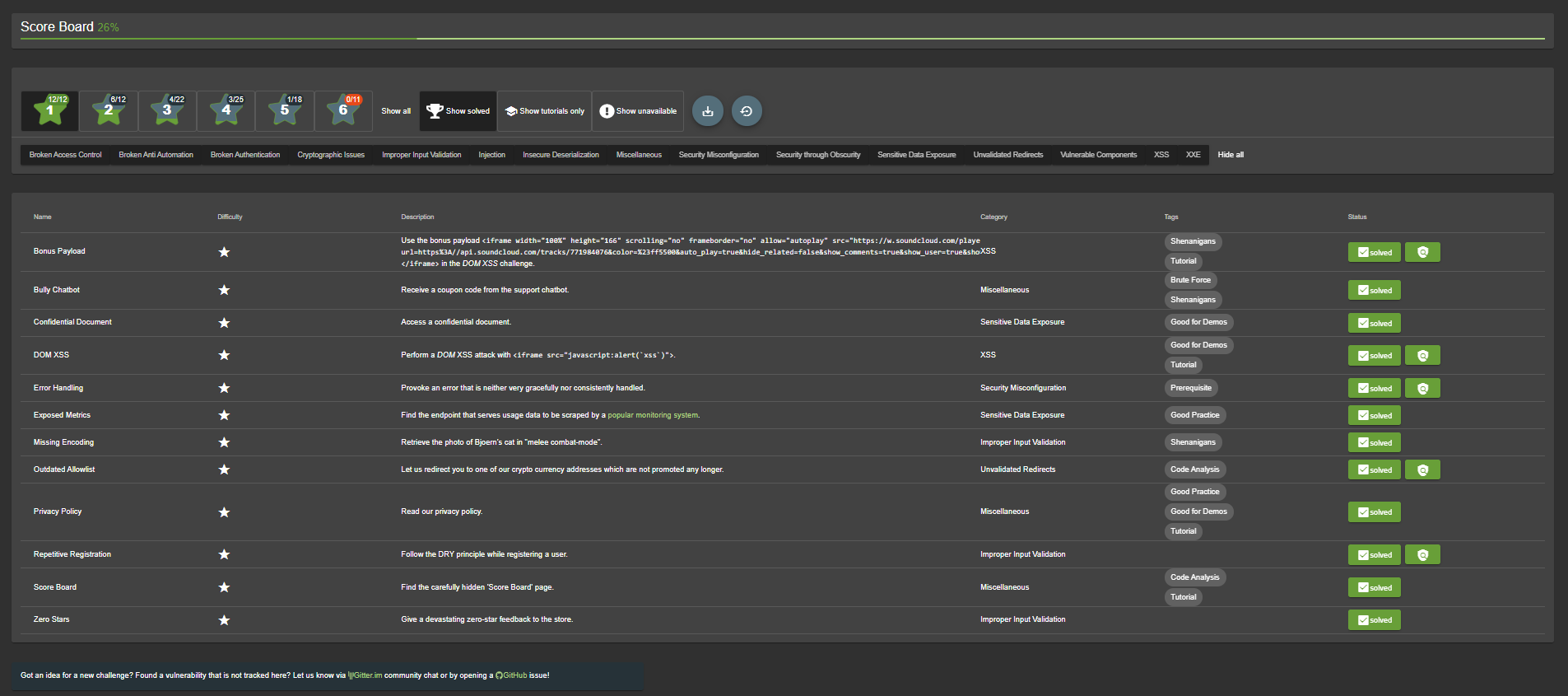Open mitigation link icon for Outdated Allowlist
This screenshot has height=696, width=1568.
point(1422,469)
